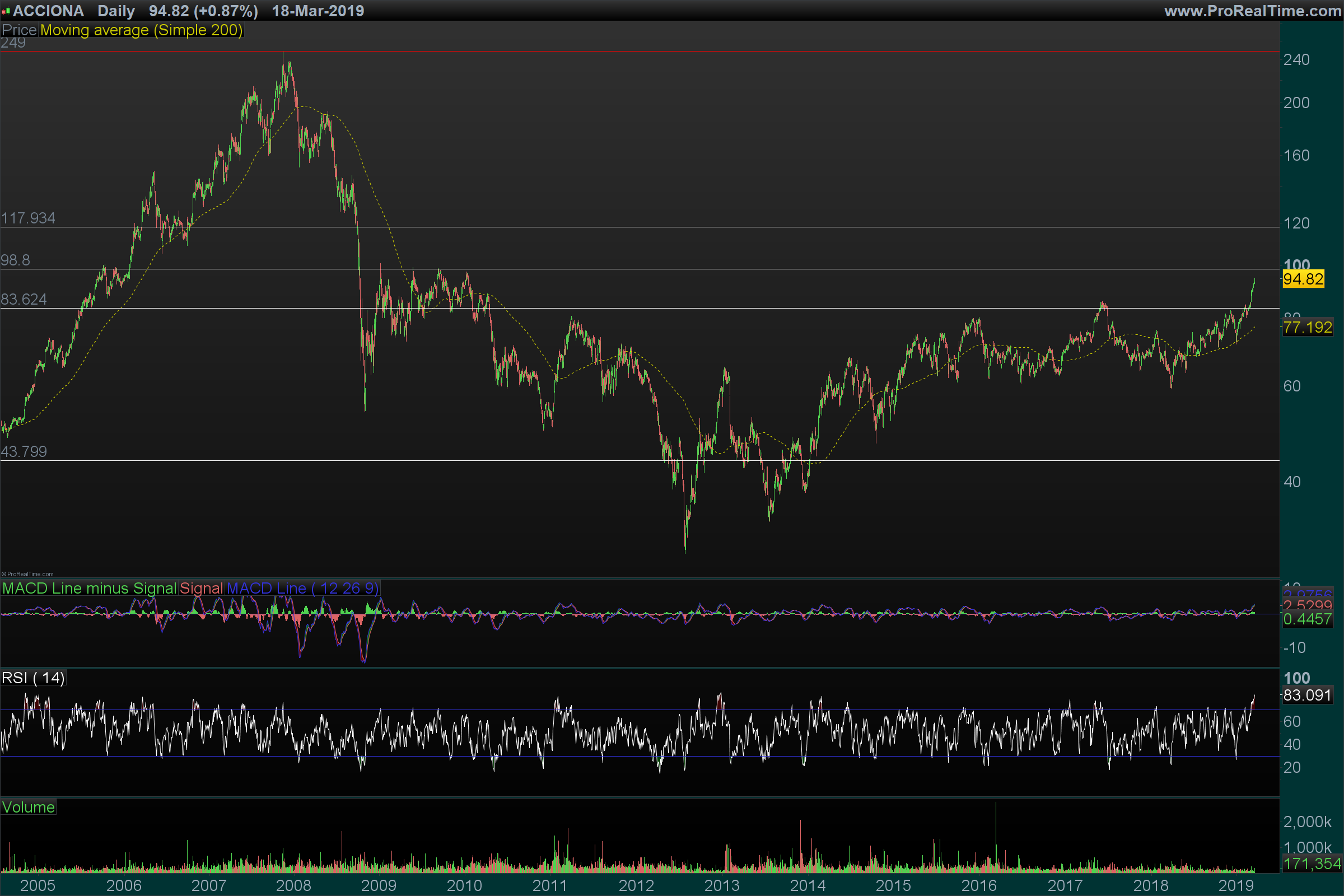Screen dimensions: 1344x896
Task: Click the MACD Line minus Signal label
Action: click(x=89, y=589)
